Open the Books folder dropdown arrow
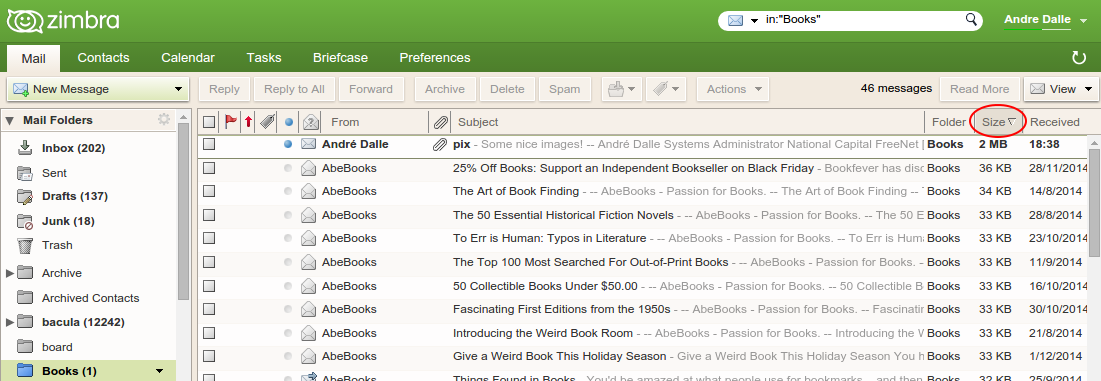The width and height of the screenshot is (1101, 381). pos(159,371)
